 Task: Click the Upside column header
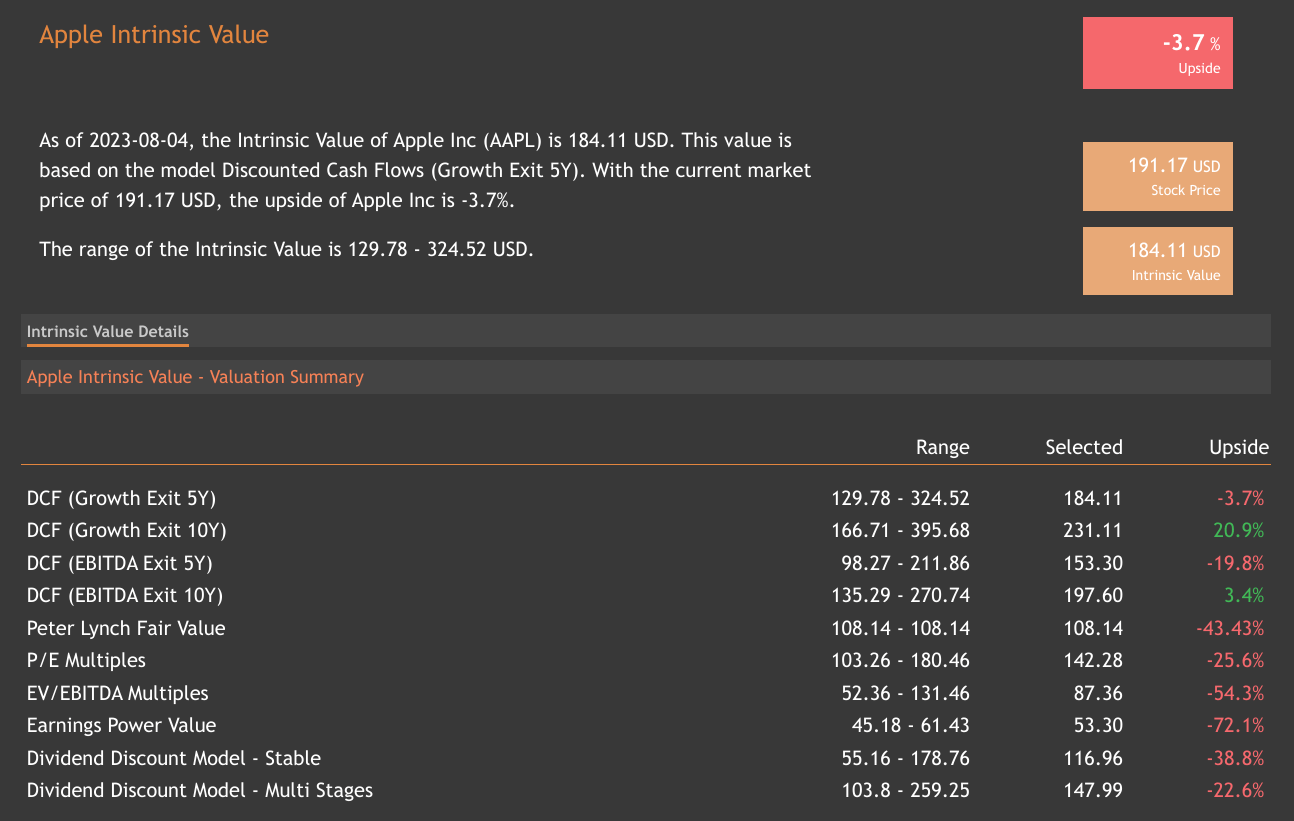(x=1238, y=447)
